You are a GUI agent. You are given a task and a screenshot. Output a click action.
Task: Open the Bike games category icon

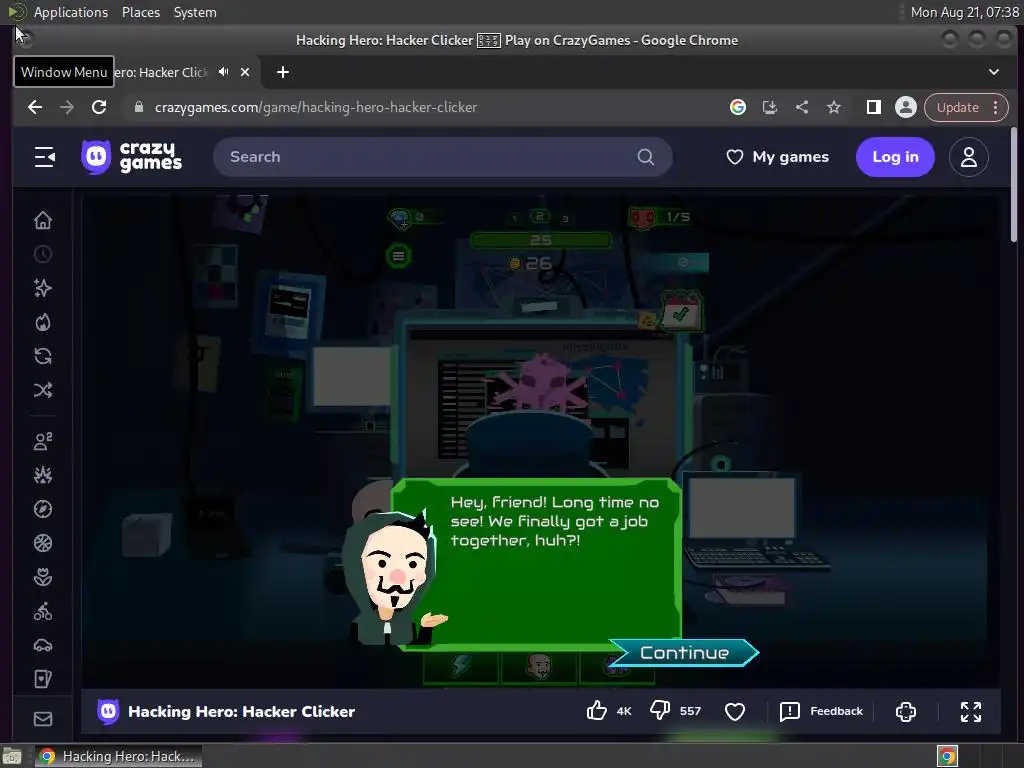point(43,612)
